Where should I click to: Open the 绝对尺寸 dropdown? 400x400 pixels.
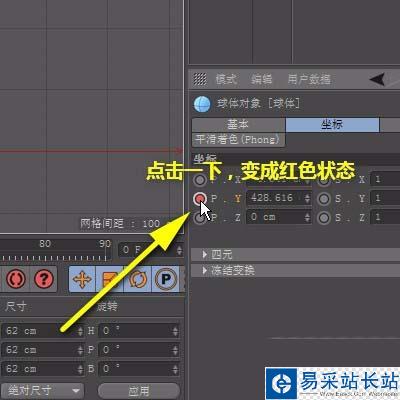pos(42,390)
